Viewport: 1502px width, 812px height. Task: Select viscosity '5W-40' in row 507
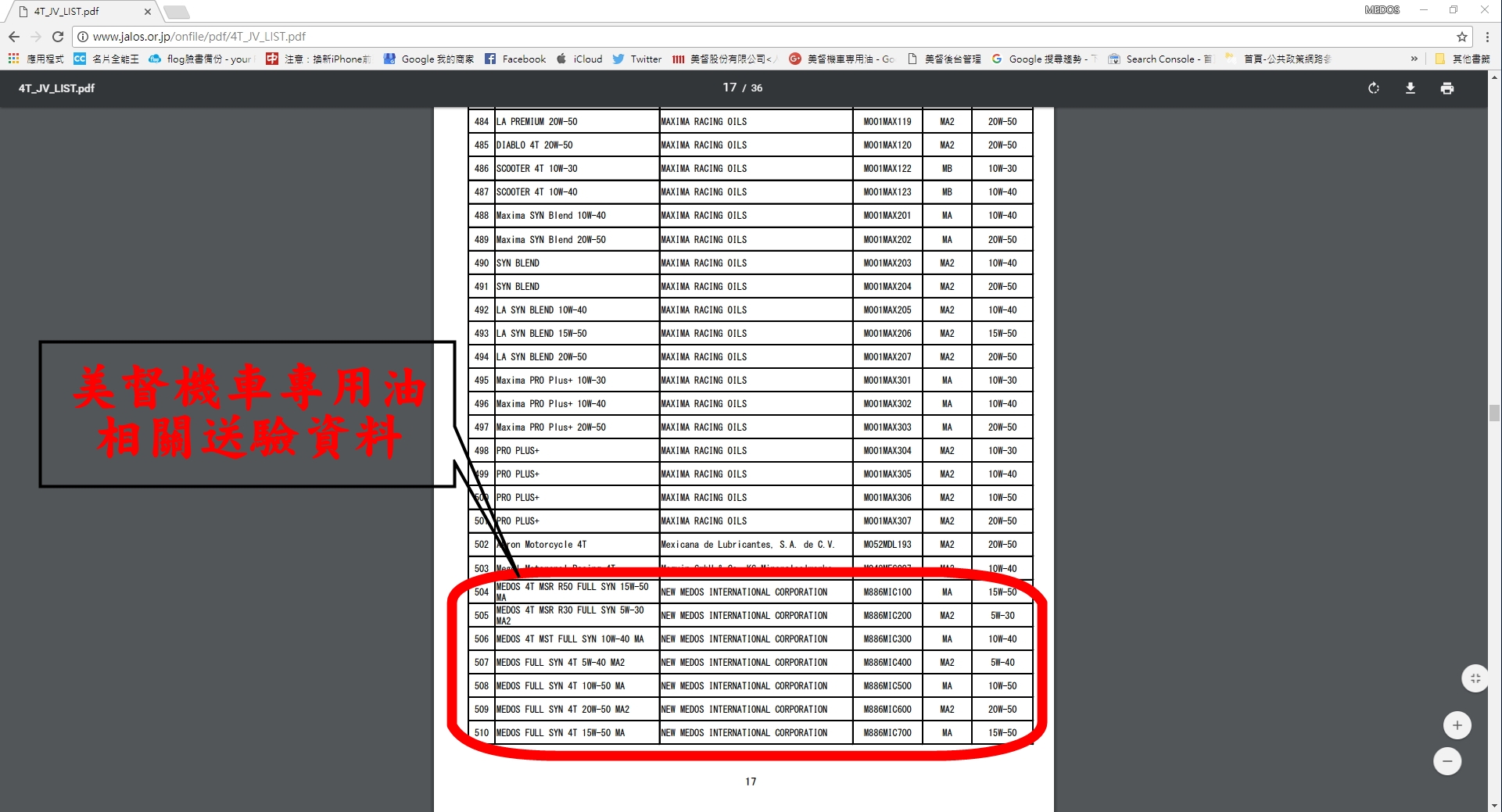1002,663
